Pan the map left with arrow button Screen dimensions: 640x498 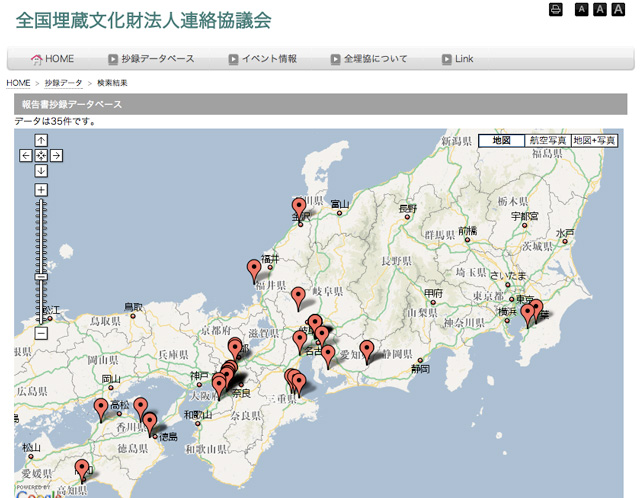(26, 156)
